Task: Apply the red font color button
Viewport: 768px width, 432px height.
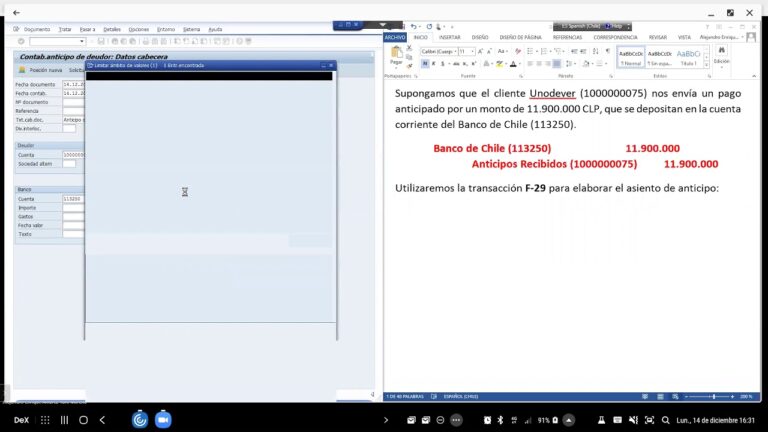Action: (x=512, y=64)
